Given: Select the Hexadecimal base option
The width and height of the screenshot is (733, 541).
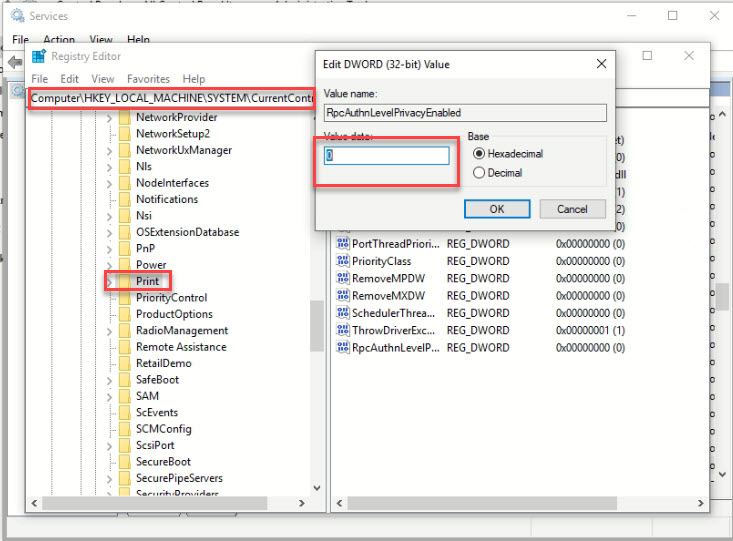Looking at the screenshot, I should [x=479, y=153].
